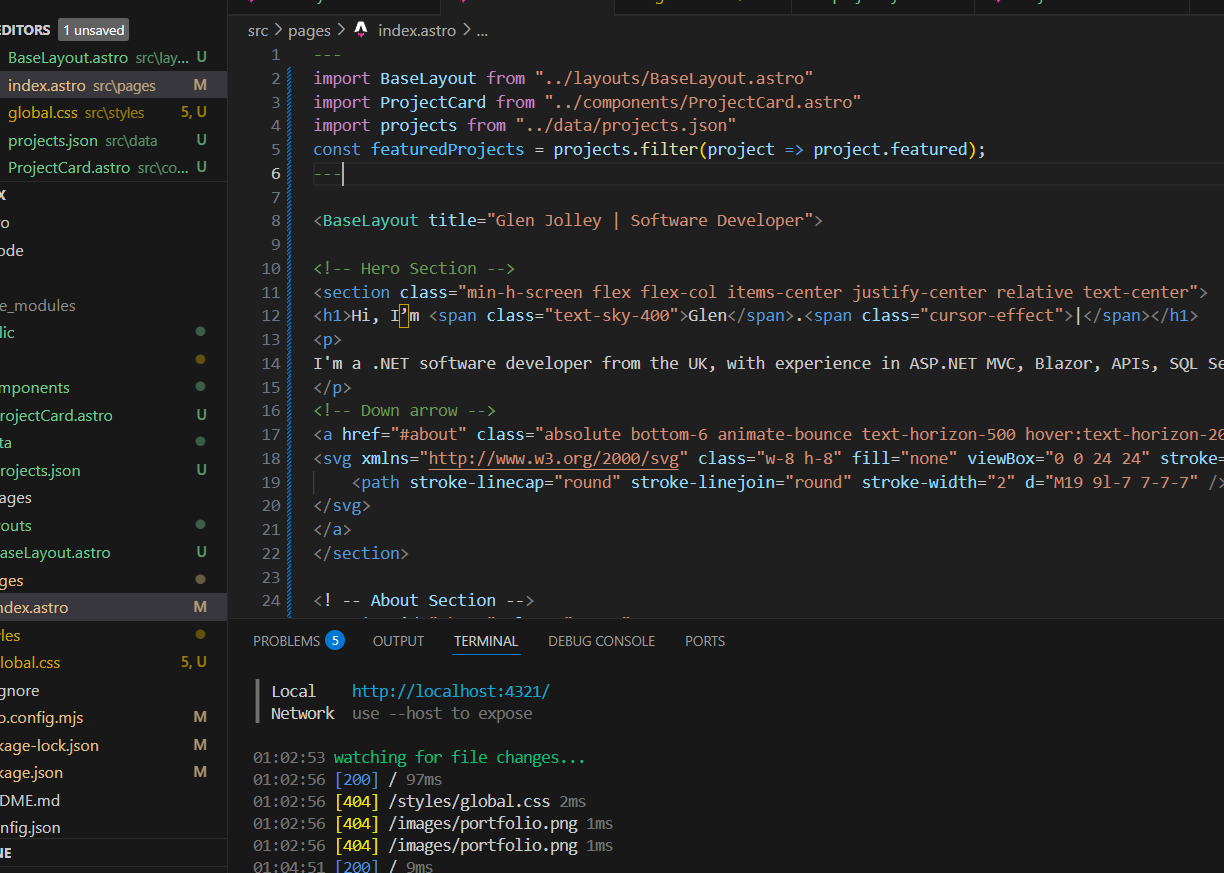Click the Astro file icon in breadcrumb
The height and width of the screenshot is (873, 1224).
(x=361, y=30)
